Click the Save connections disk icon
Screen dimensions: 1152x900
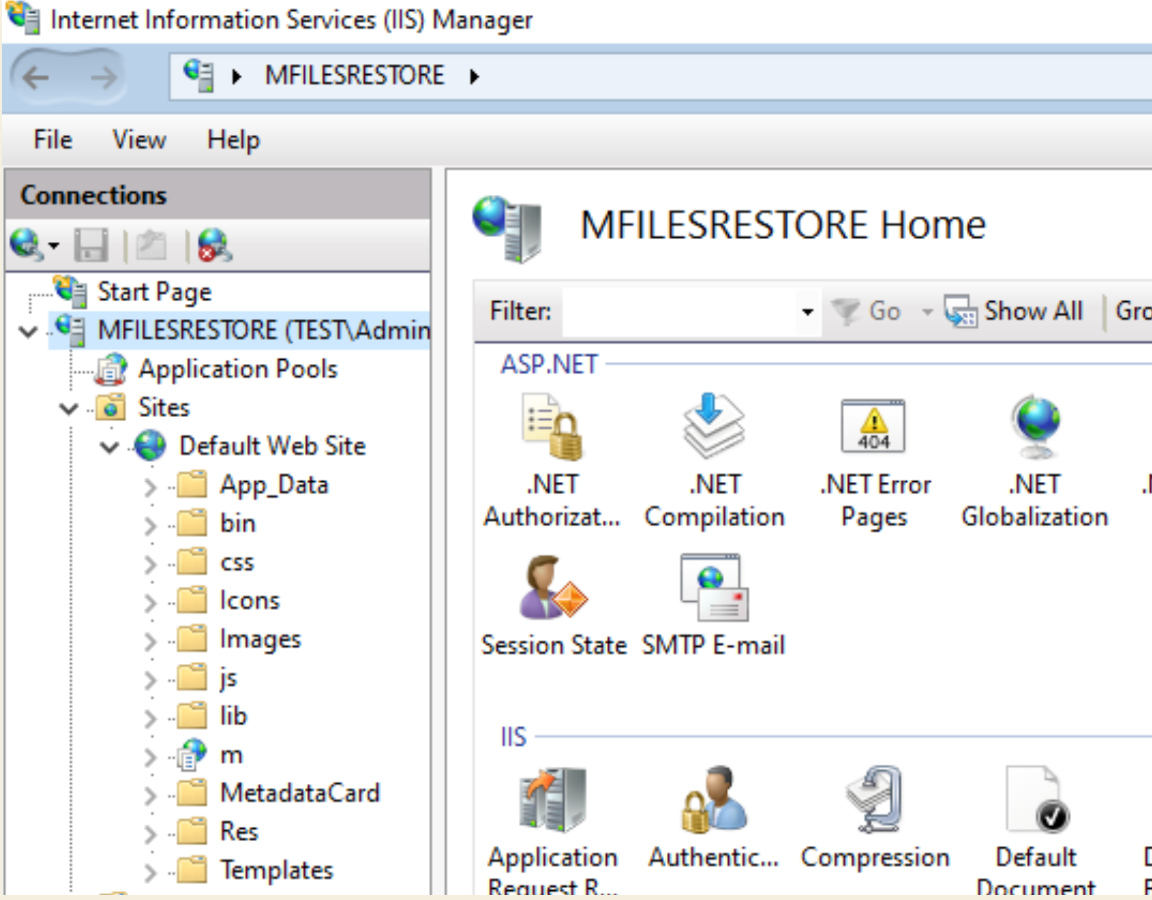(91, 245)
